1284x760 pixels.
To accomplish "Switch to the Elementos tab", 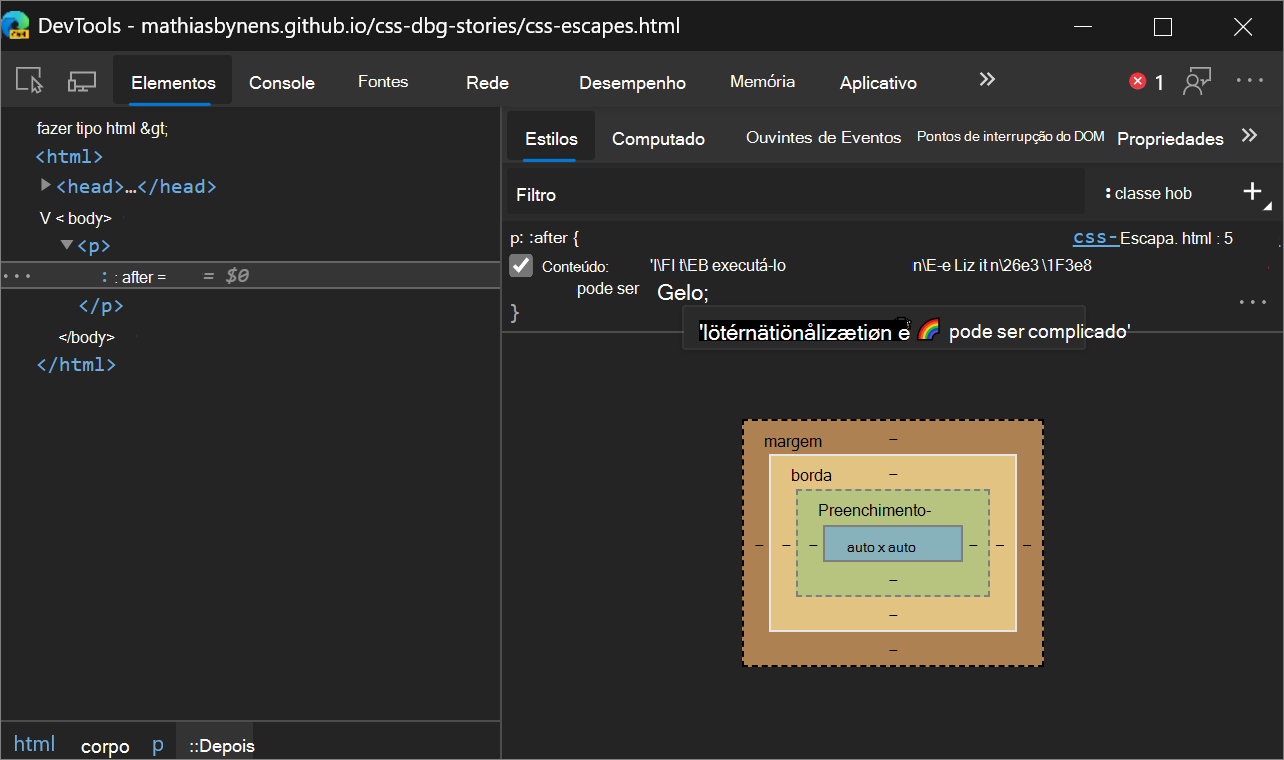I will pos(173,82).
